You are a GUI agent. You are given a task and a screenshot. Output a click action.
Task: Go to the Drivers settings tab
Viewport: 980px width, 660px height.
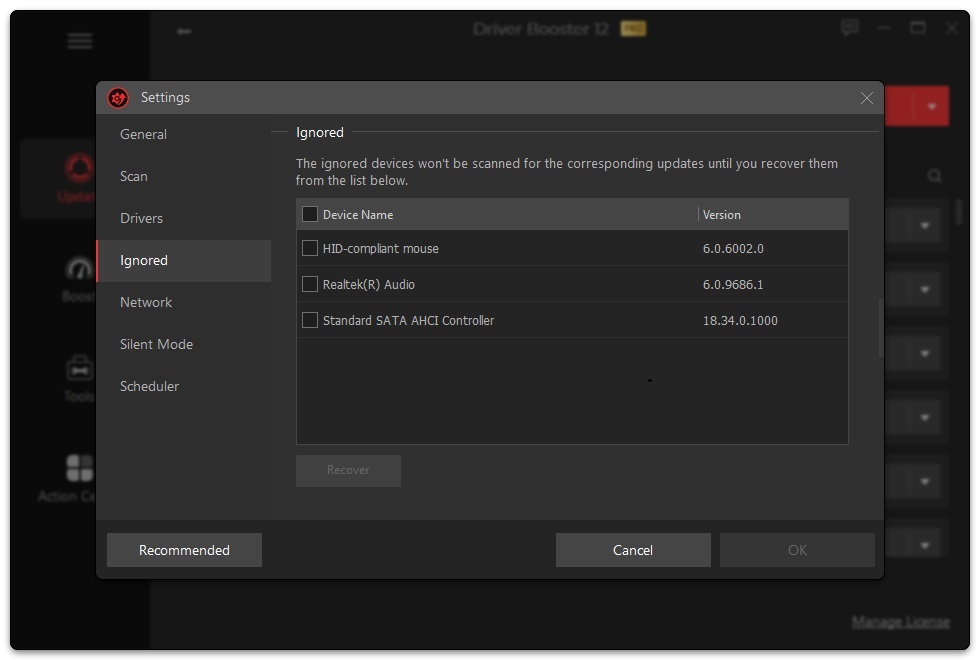184,218
